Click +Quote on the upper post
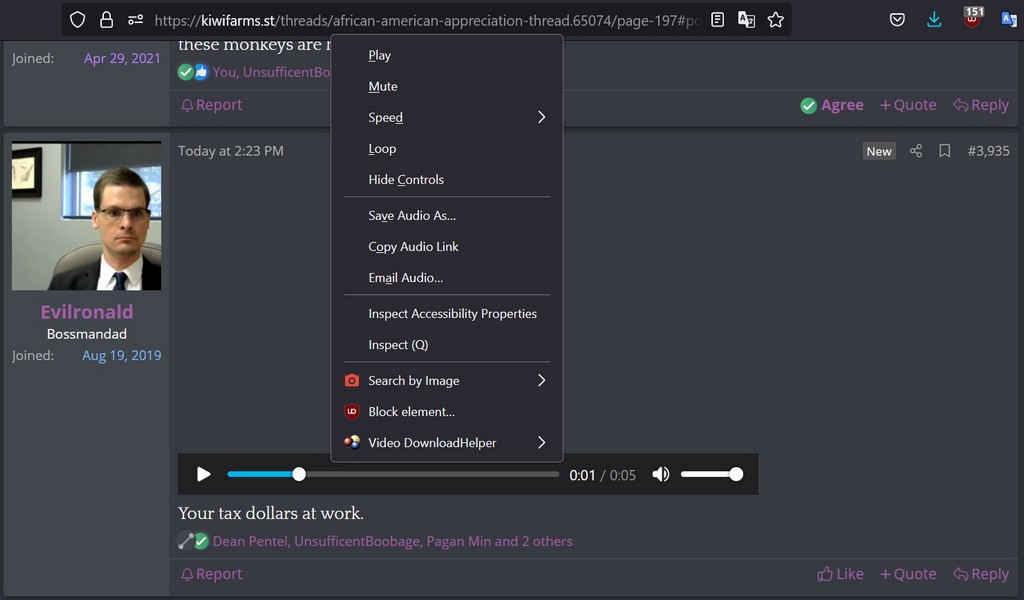 (x=908, y=105)
